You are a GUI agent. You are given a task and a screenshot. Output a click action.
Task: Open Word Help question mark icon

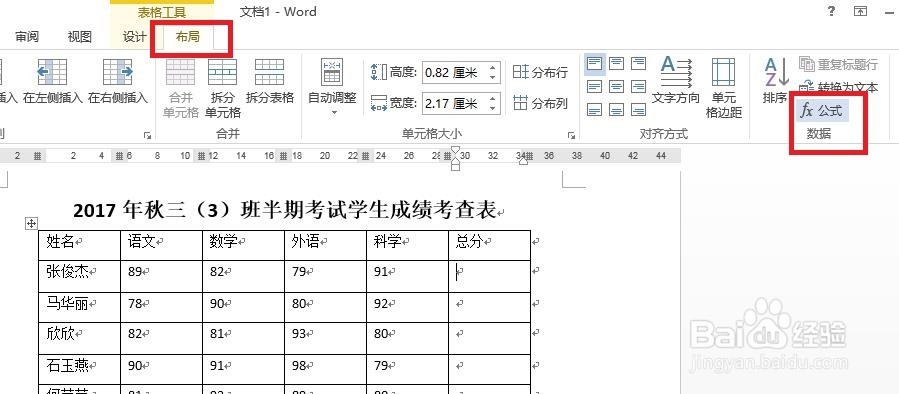point(832,11)
